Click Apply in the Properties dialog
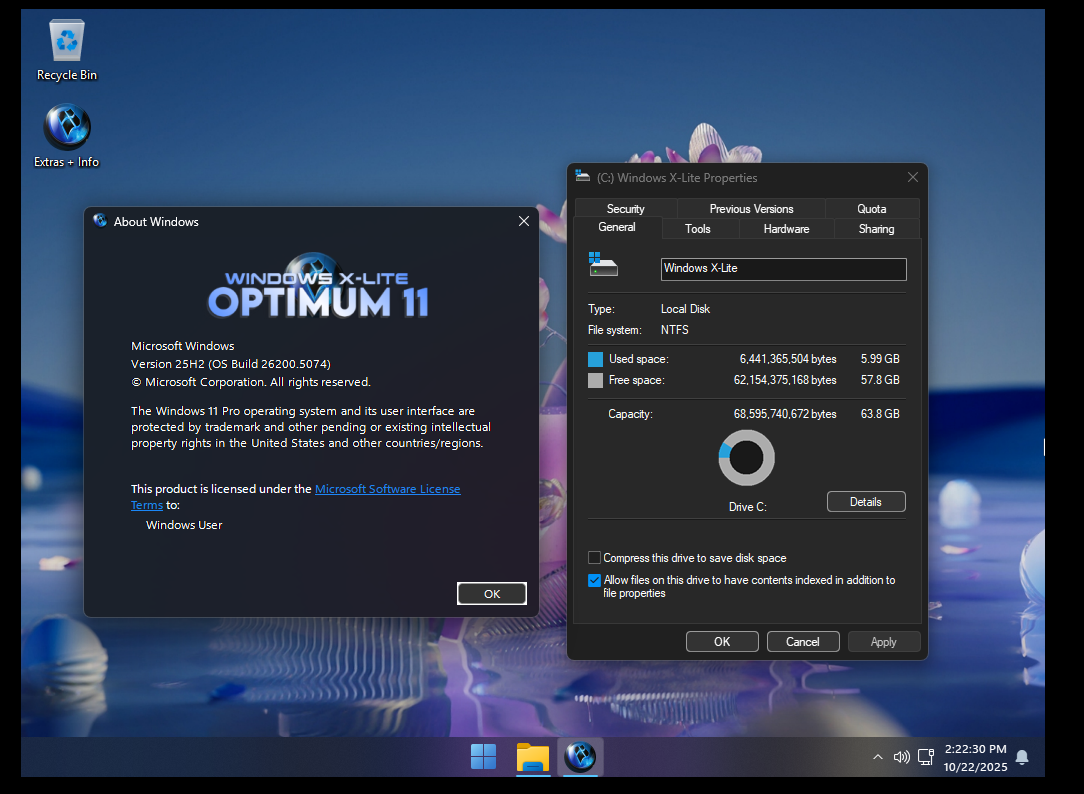The image size is (1084, 794). [x=884, y=641]
